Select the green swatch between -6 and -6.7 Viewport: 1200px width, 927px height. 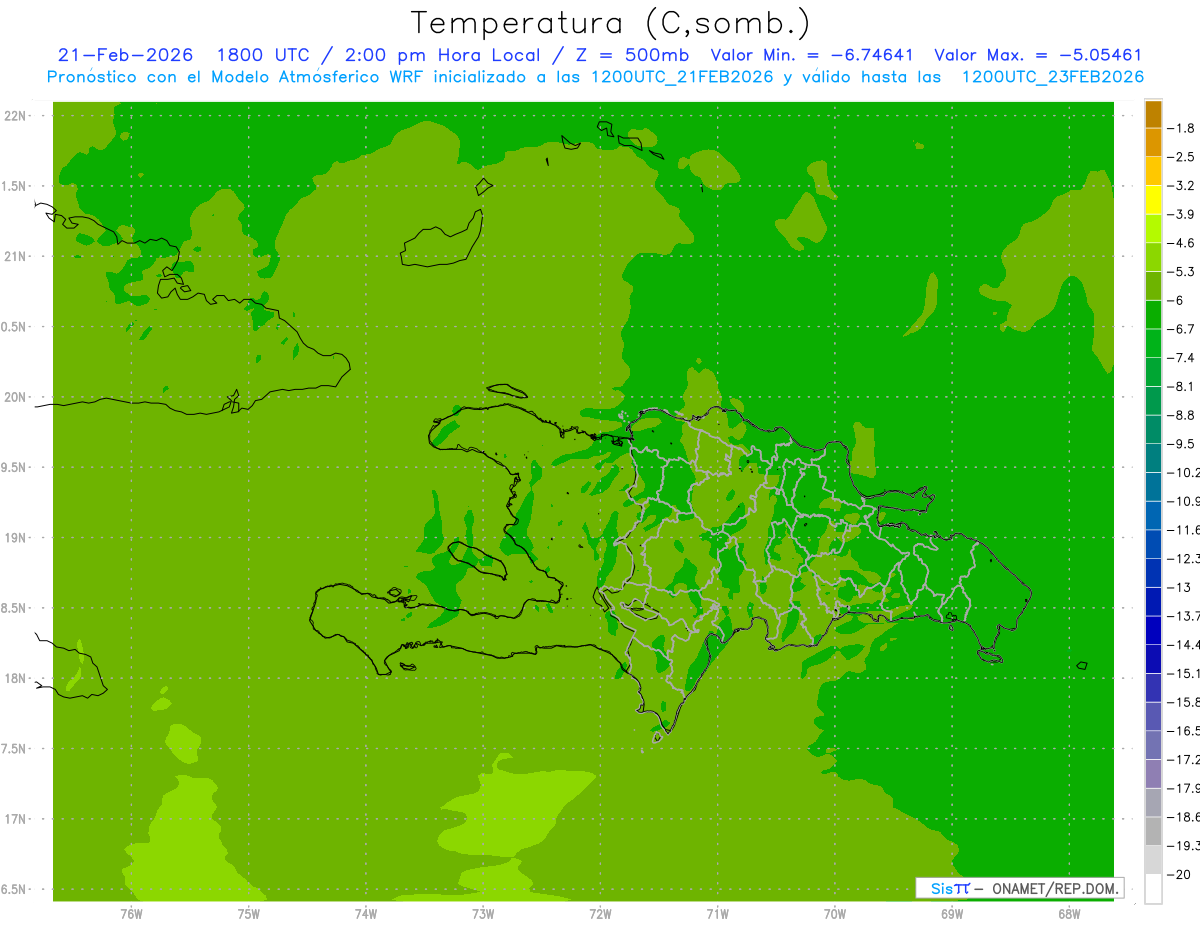point(1153,315)
